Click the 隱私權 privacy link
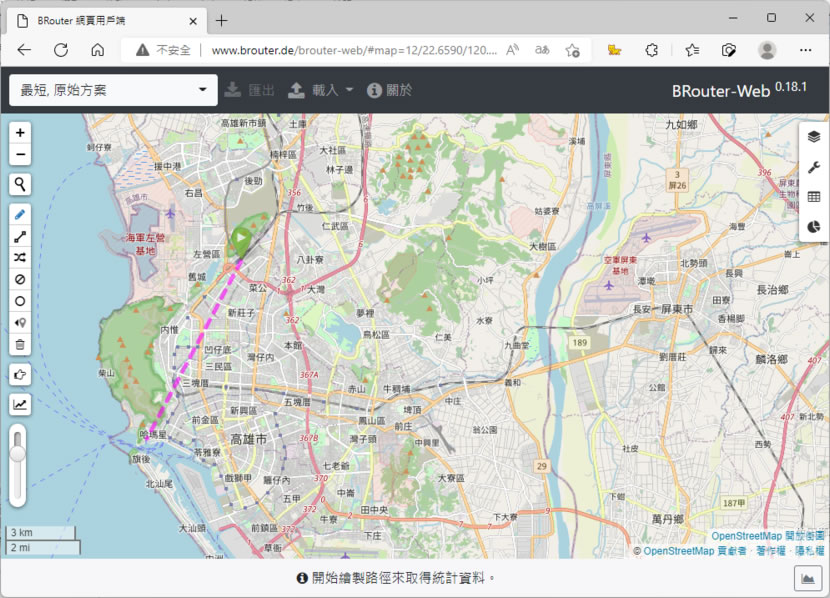Viewport: 830px width, 598px height. pos(809,551)
